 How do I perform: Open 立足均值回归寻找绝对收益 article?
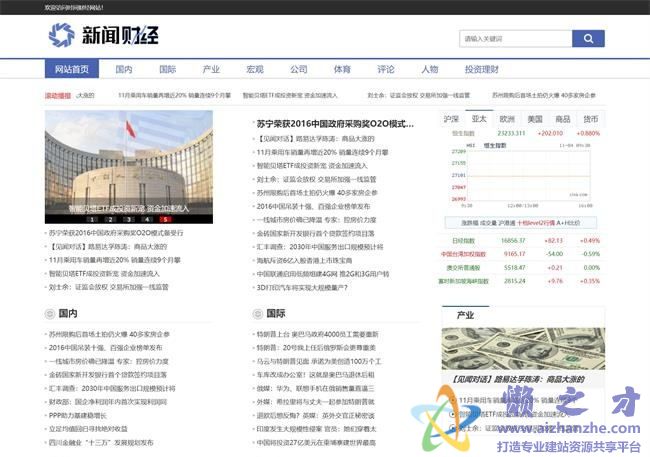tap(88, 429)
